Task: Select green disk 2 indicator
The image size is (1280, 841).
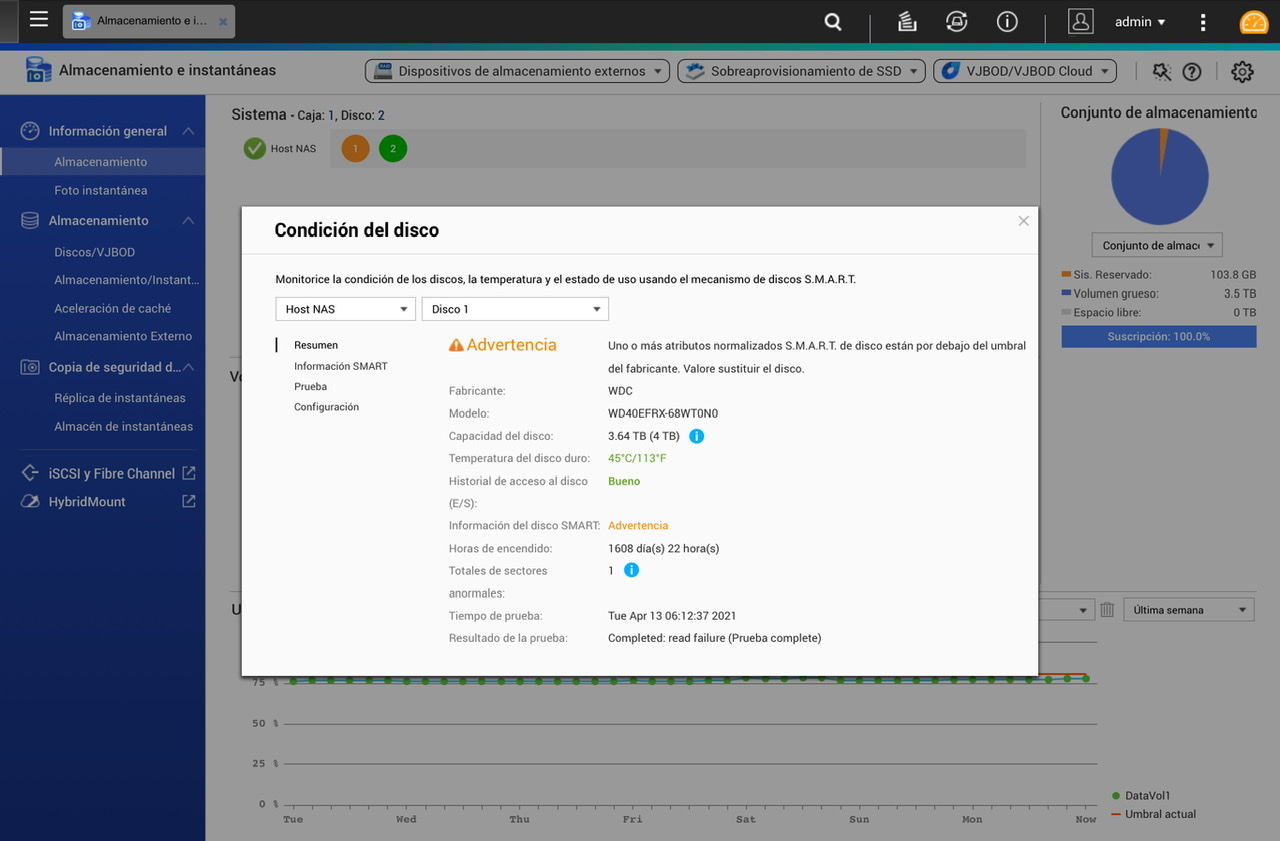Action: pos(393,149)
